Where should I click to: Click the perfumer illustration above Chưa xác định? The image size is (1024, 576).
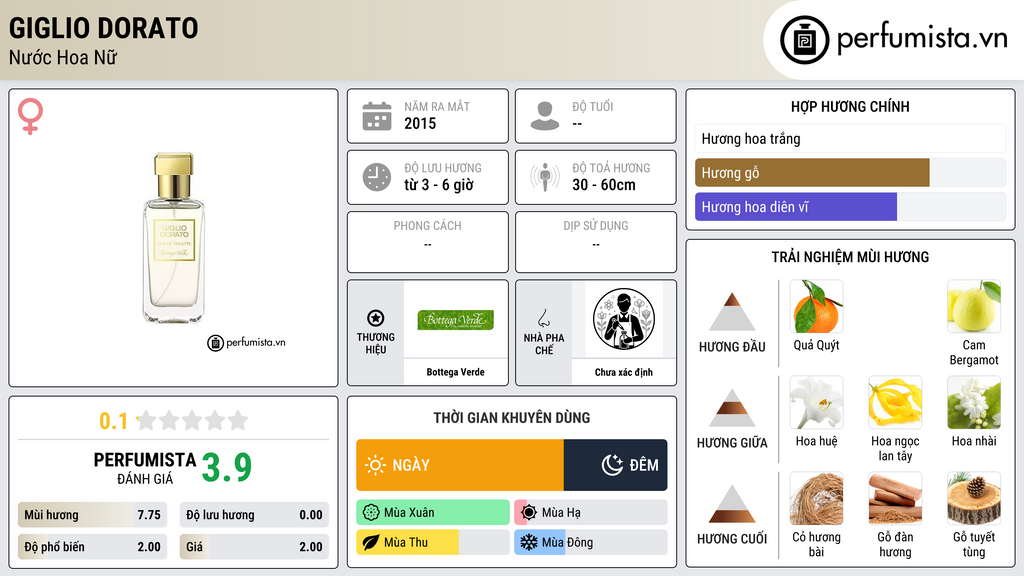coord(624,319)
